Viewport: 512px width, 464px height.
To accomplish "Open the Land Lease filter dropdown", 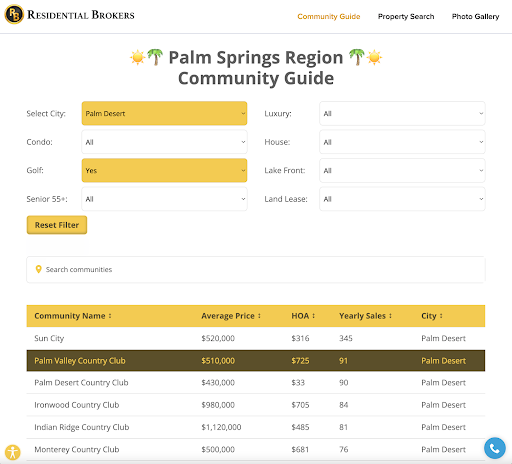I will point(402,199).
